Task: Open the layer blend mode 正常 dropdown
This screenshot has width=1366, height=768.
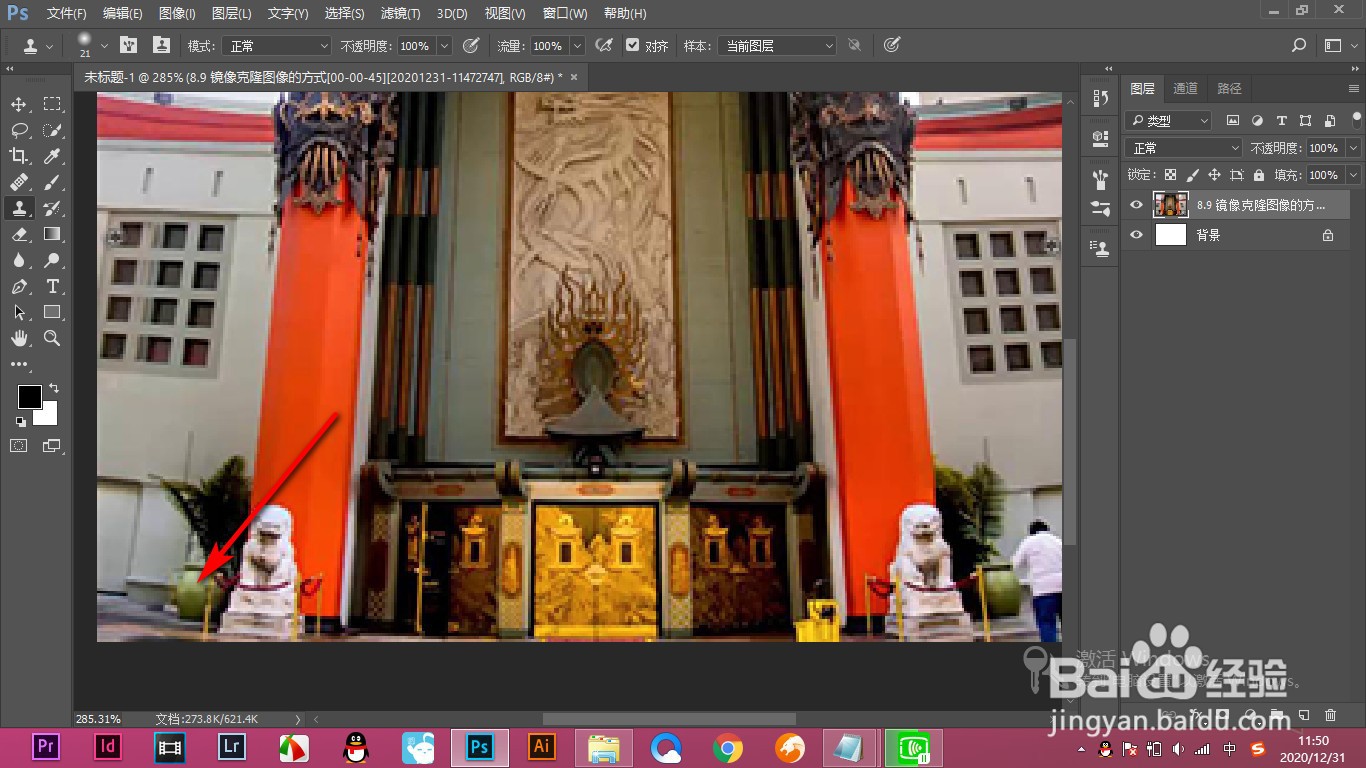Action: 1184,148
